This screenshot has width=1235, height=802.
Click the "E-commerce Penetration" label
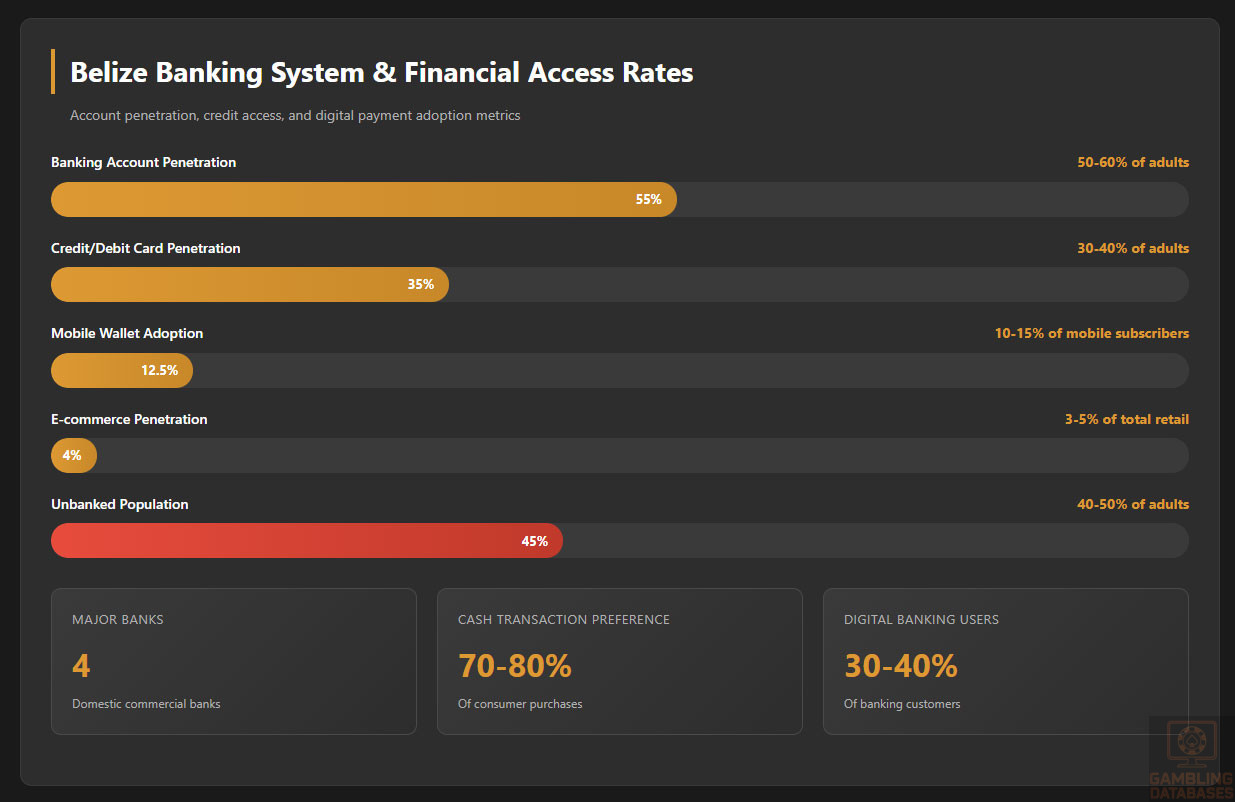click(130, 419)
